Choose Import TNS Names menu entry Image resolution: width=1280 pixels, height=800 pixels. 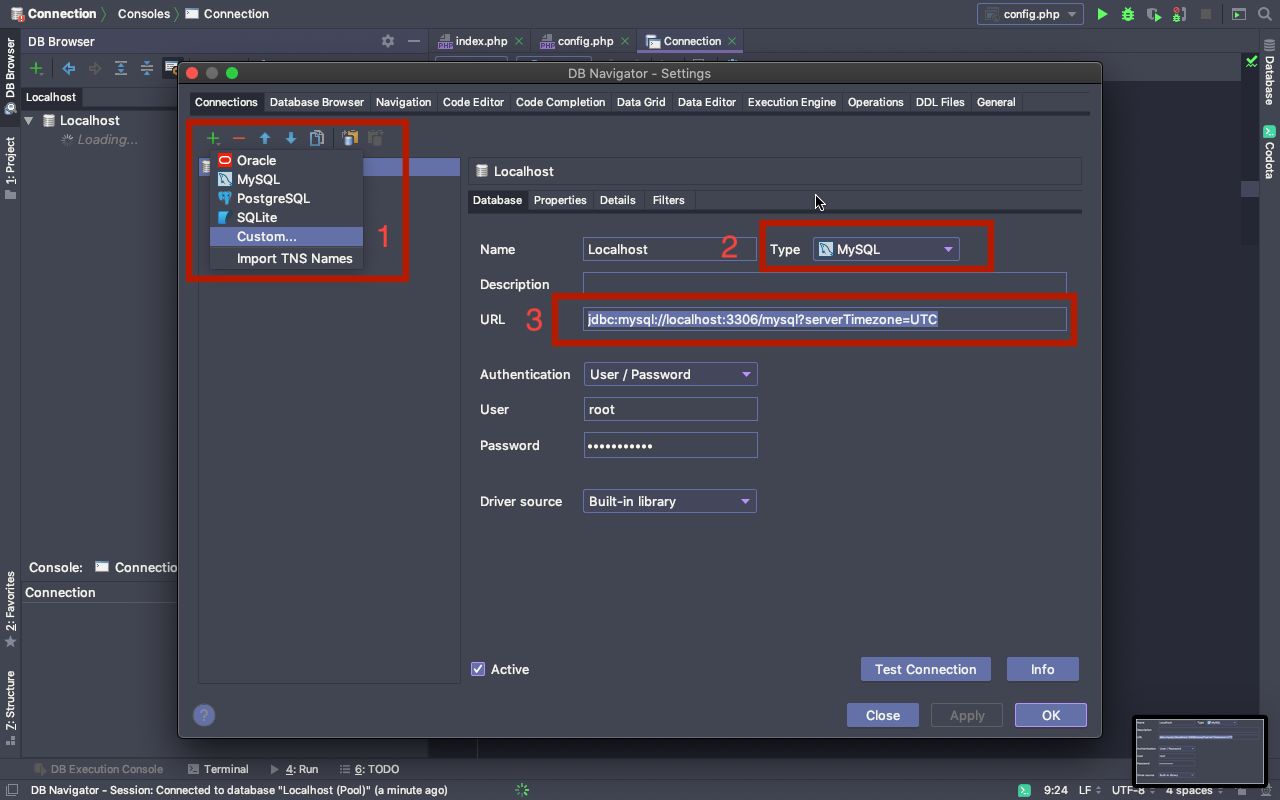click(x=286, y=258)
